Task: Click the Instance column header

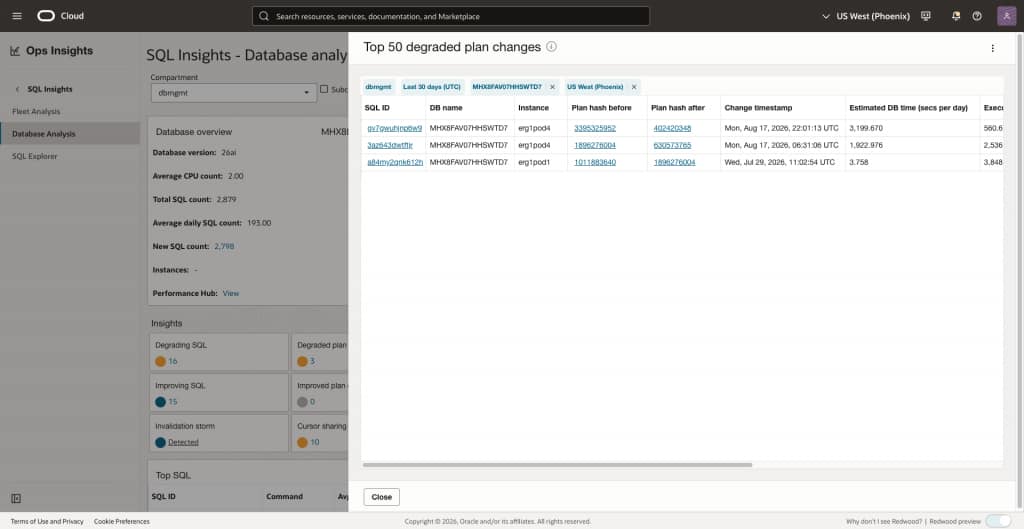Action: pyautogui.click(x=534, y=108)
